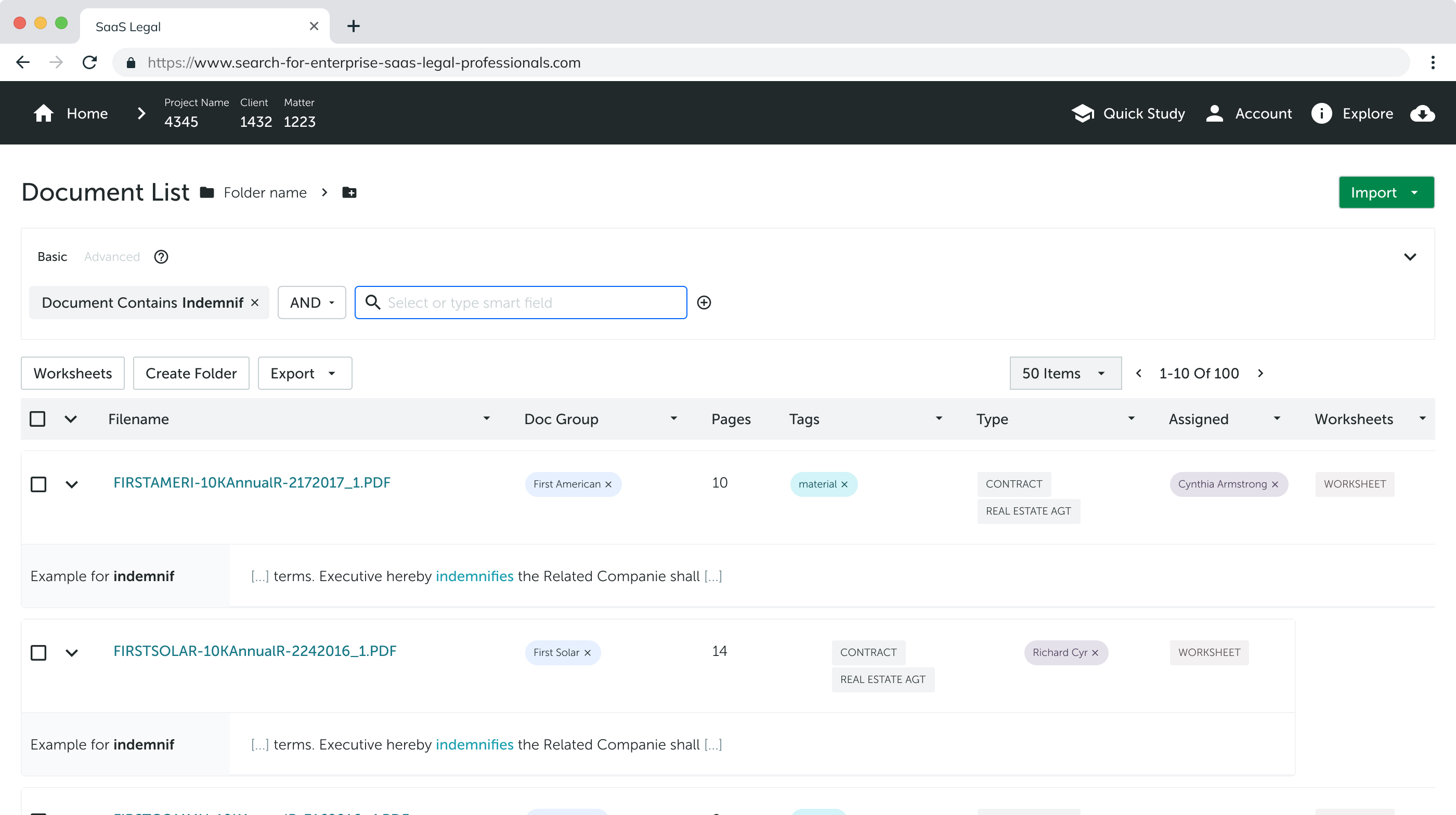Remove Cynthia Armstrong assignment
Screen dimensions: 1456x815
coord(1275,484)
